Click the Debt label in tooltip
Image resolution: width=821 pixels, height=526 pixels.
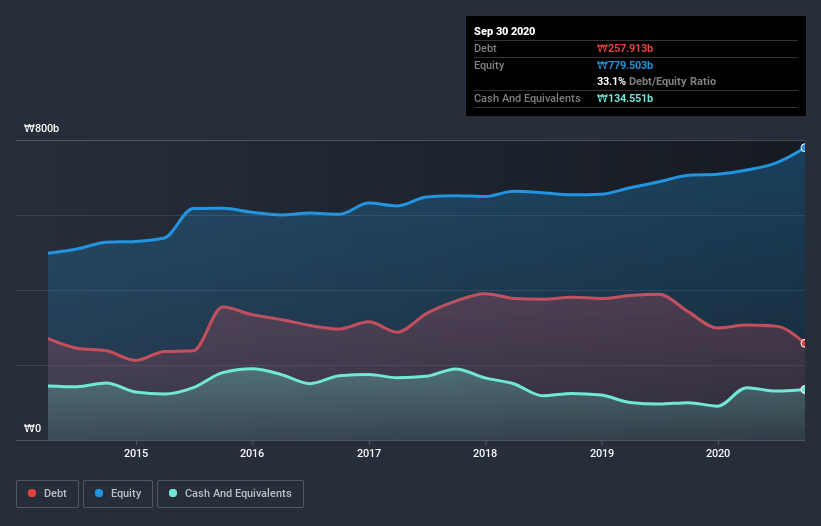click(485, 48)
